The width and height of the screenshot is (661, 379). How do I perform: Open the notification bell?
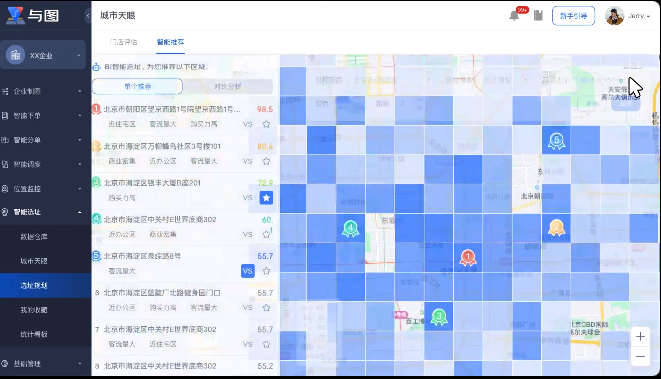pyautogui.click(x=514, y=16)
